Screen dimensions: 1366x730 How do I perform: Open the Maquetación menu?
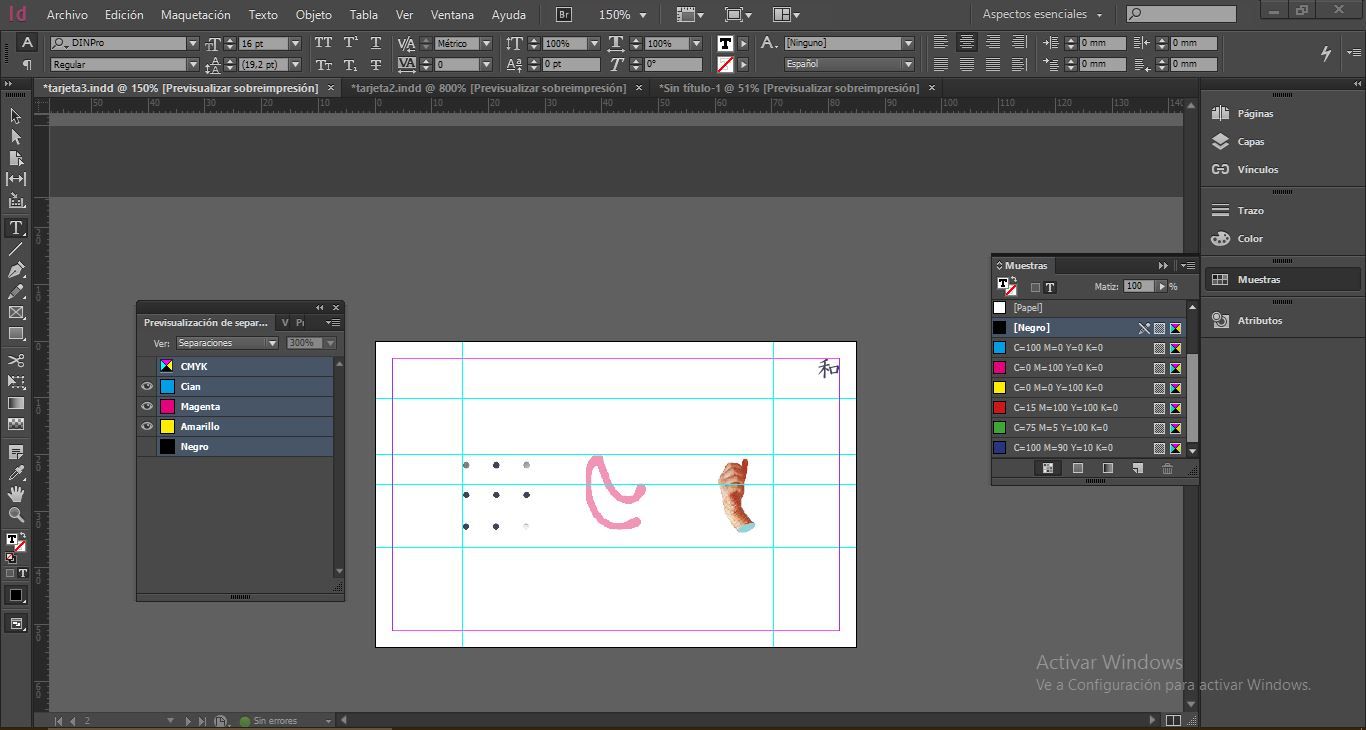(x=195, y=15)
